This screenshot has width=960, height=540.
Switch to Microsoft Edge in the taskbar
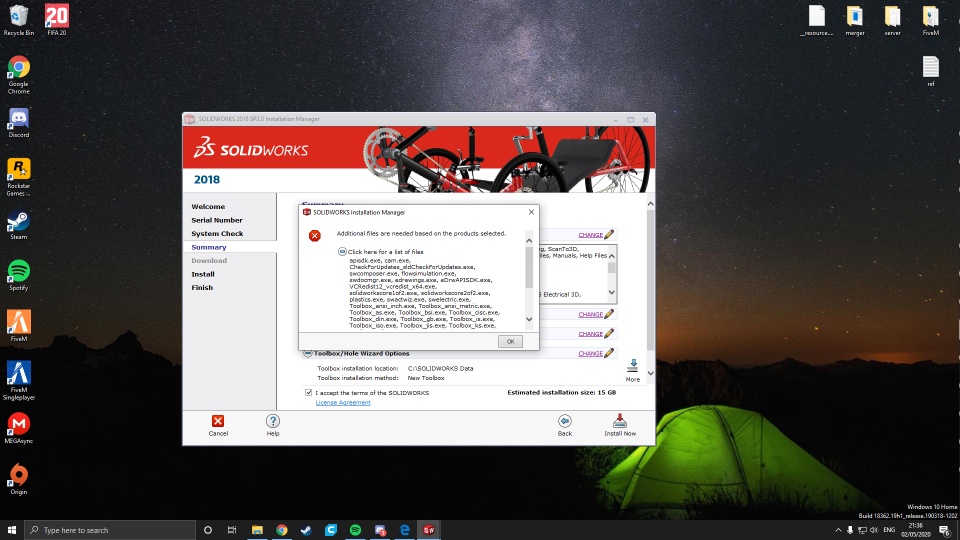(404, 530)
